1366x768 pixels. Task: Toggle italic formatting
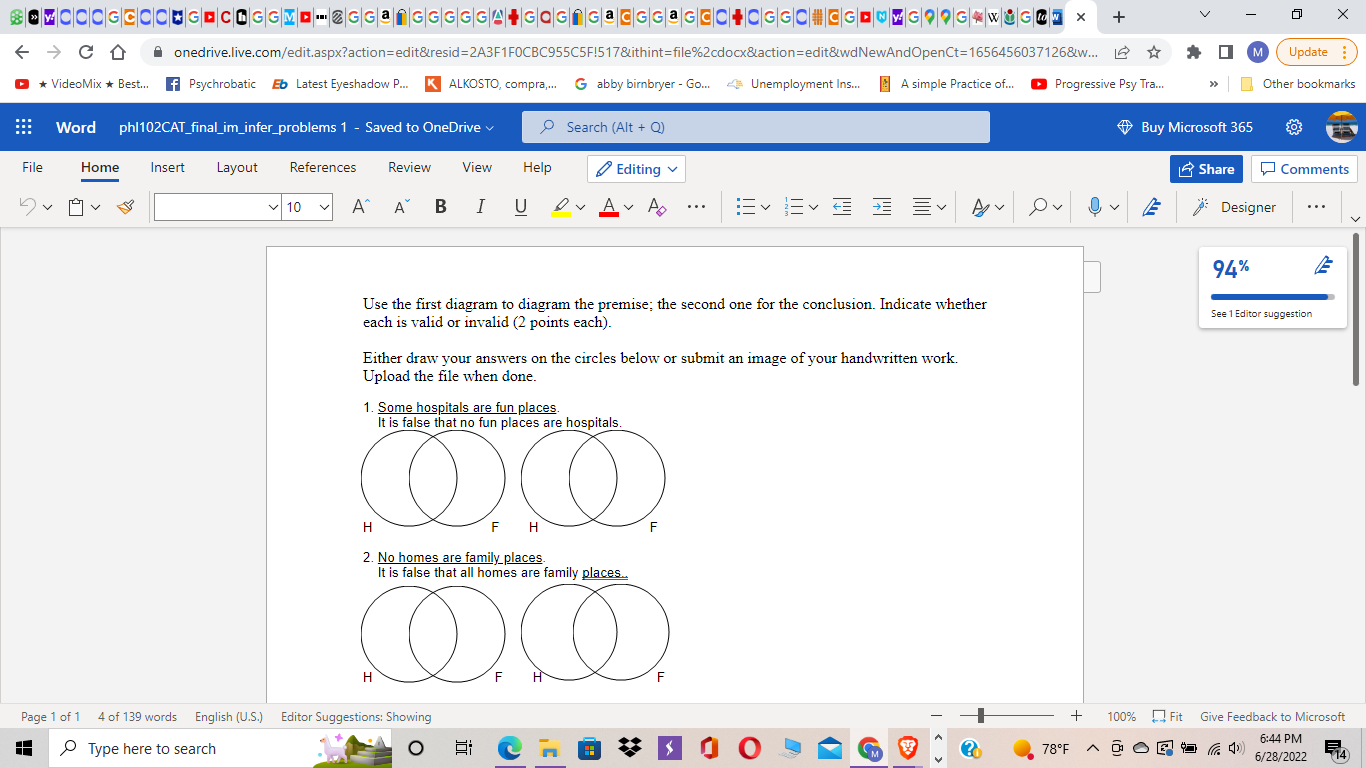(480, 207)
